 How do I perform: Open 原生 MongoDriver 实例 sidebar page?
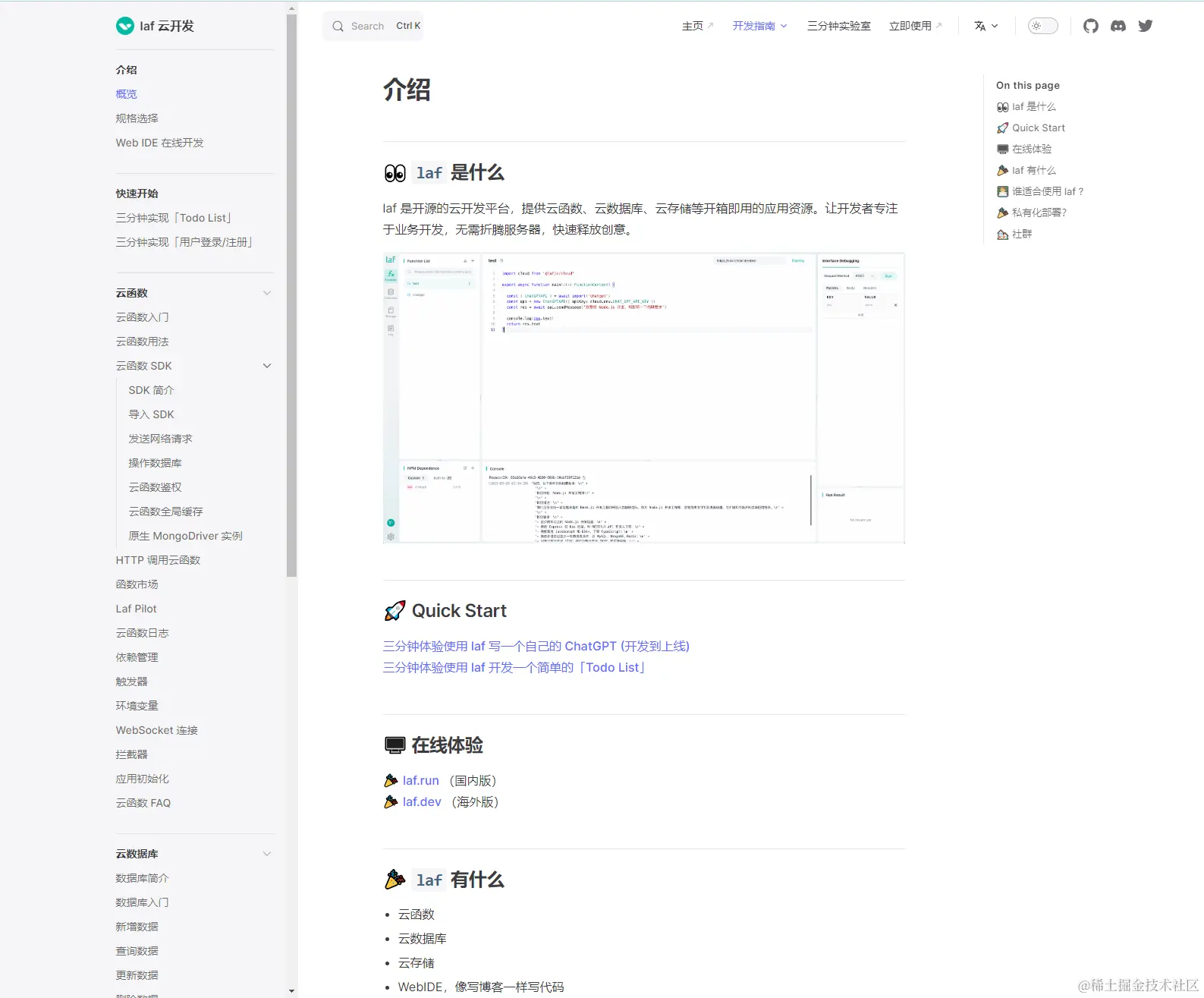point(186,536)
